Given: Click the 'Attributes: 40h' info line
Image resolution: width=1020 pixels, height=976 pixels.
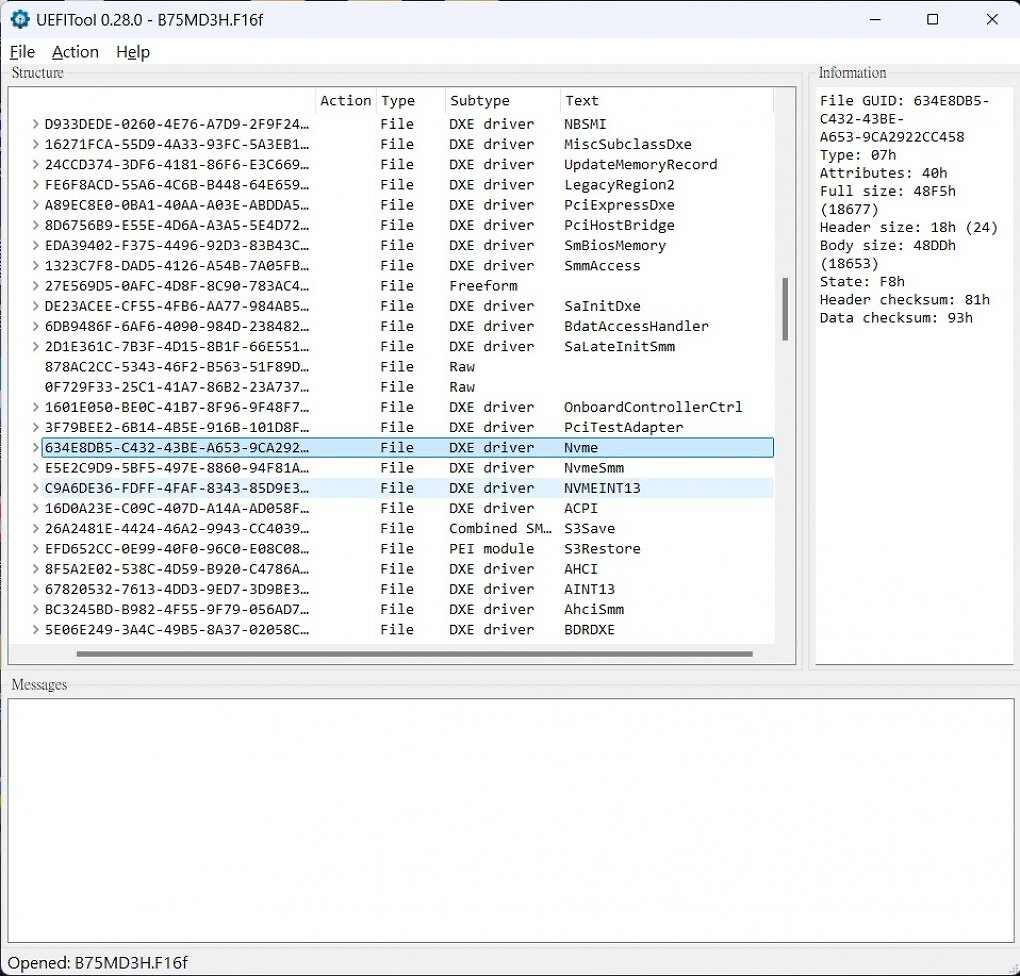Looking at the screenshot, I should click(883, 173).
